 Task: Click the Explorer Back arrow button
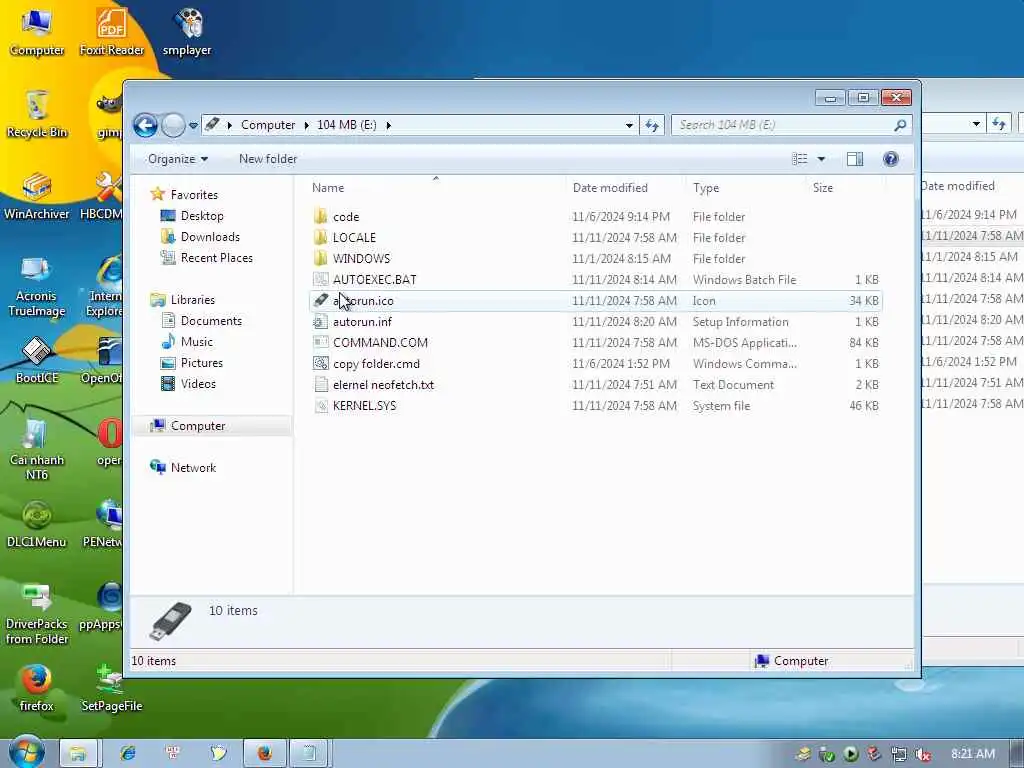tap(146, 125)
